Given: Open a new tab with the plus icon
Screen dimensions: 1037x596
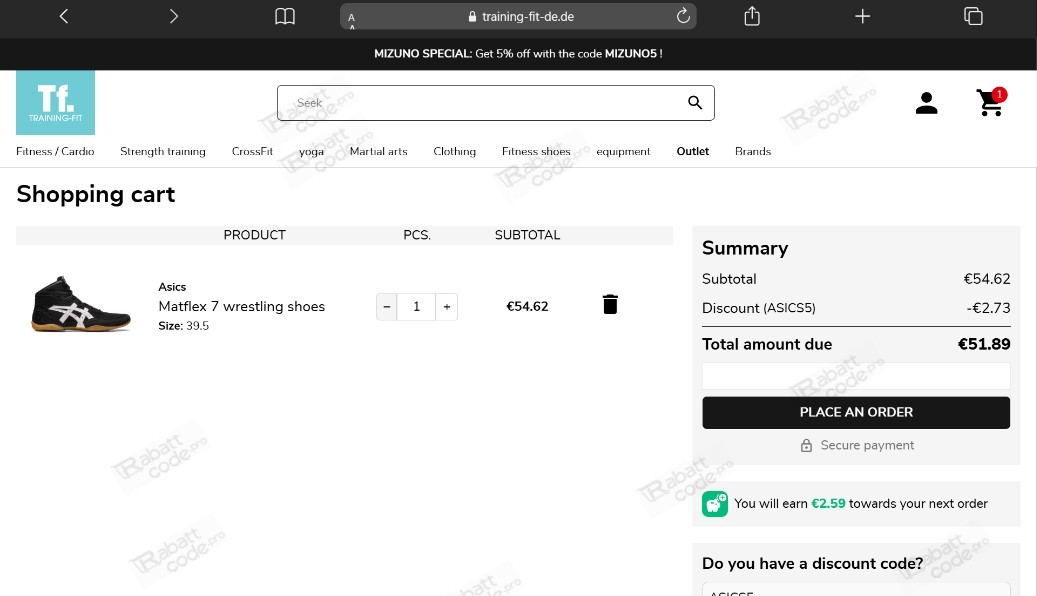Looking at the screenshot, I should 862,17.
